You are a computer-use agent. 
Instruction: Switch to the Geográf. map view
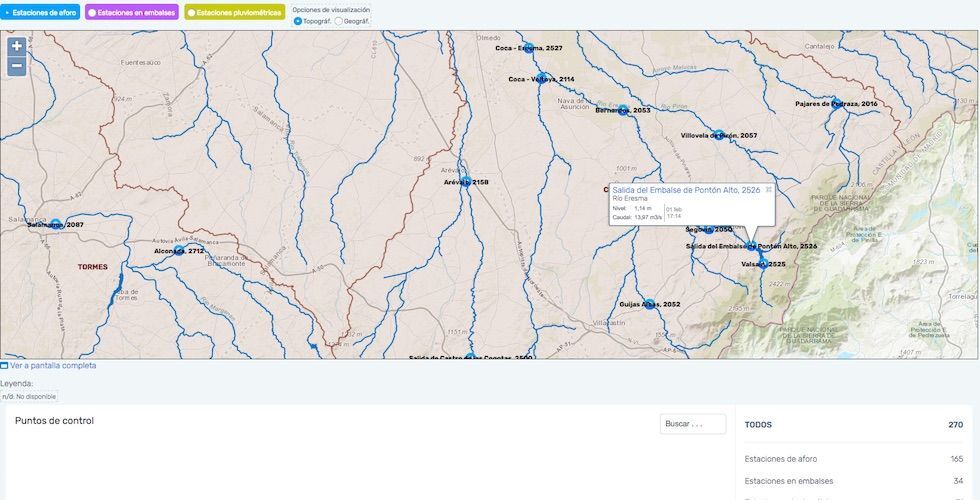point(339,21)
